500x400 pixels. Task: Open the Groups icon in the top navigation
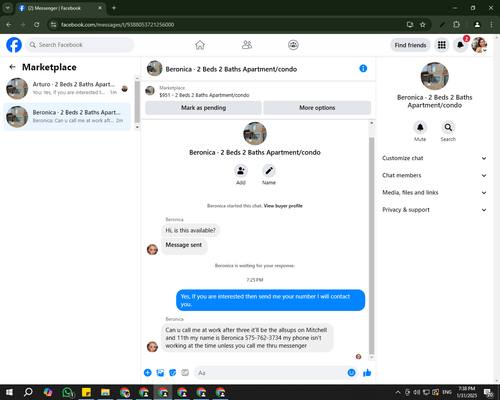click(293, 45)
